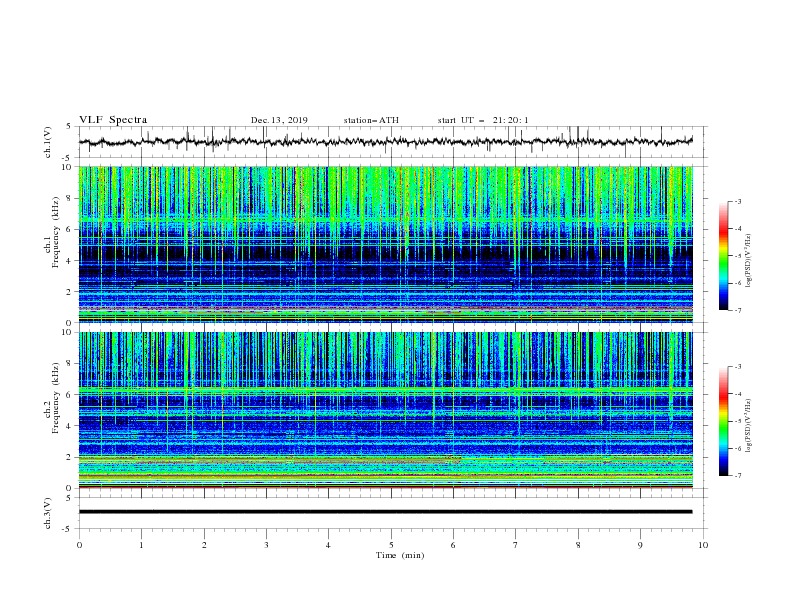Click the "VLF Spectra" plot title
Viewport: 792px width, 612px height.
tap(113, 120)
